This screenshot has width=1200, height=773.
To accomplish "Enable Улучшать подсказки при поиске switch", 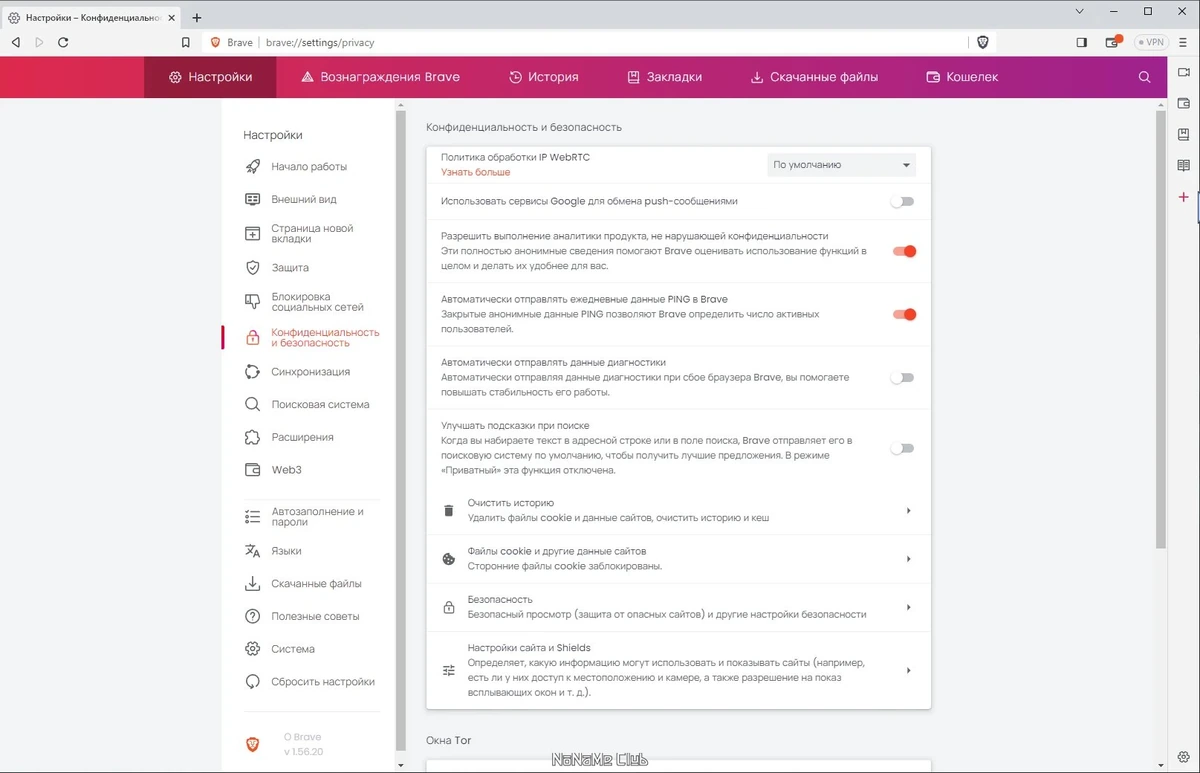I will [903, 448].
